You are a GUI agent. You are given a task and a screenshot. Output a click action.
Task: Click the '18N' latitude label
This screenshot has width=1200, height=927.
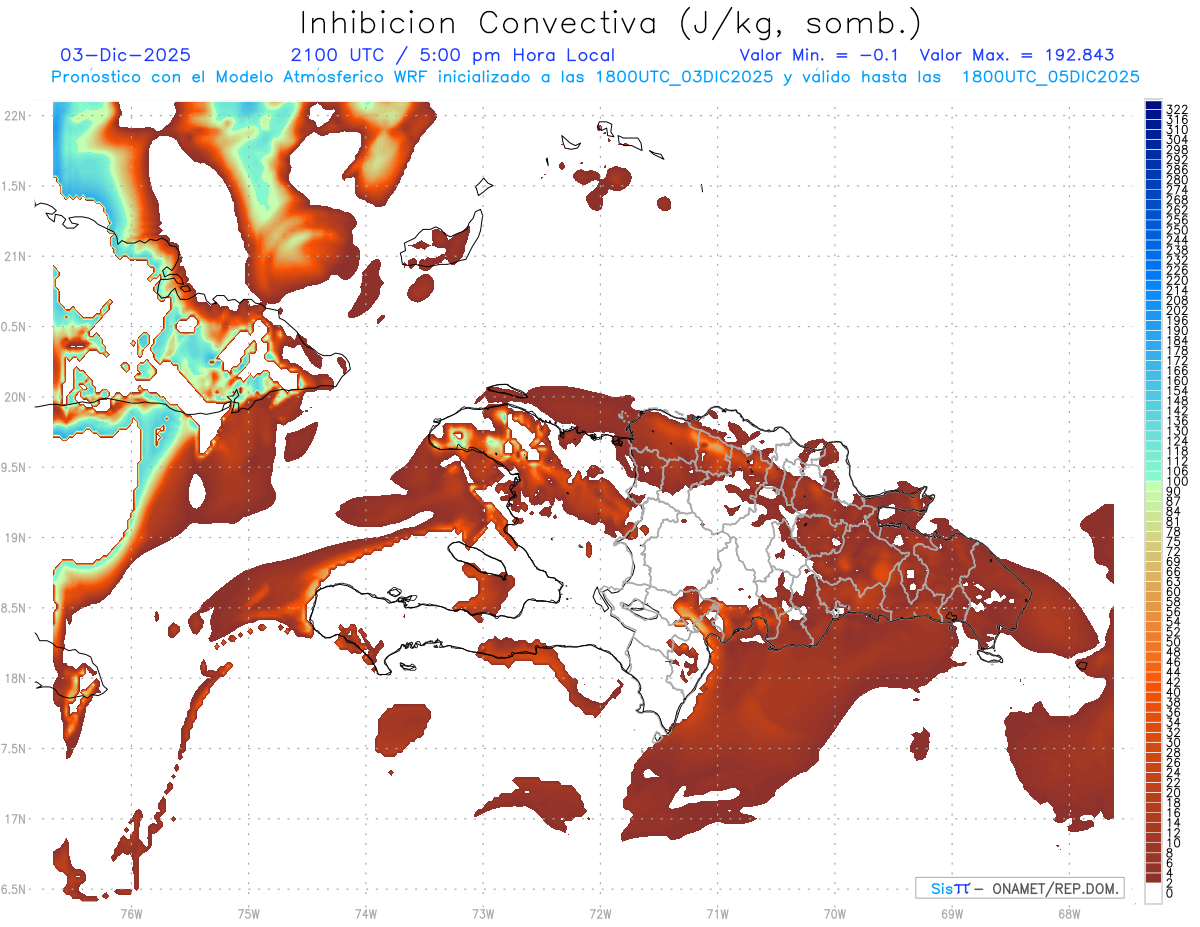[x=17, y=678]
